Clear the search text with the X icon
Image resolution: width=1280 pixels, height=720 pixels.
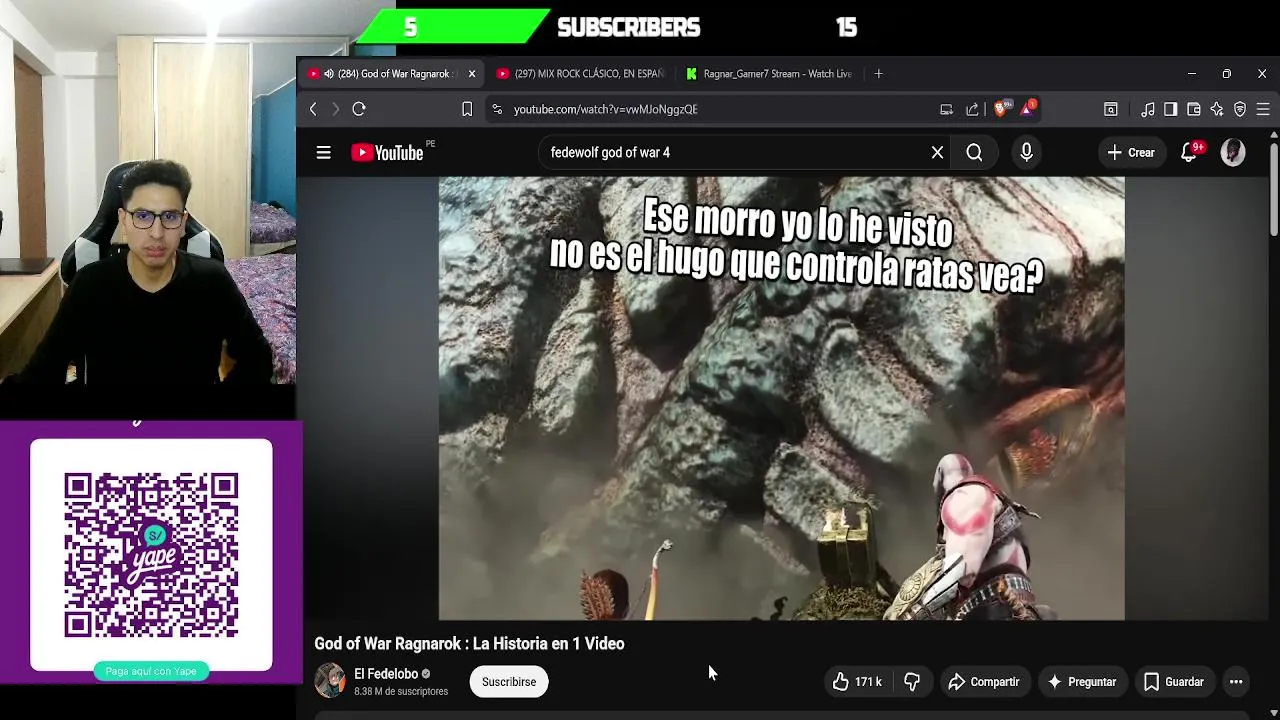coord(937,153)
